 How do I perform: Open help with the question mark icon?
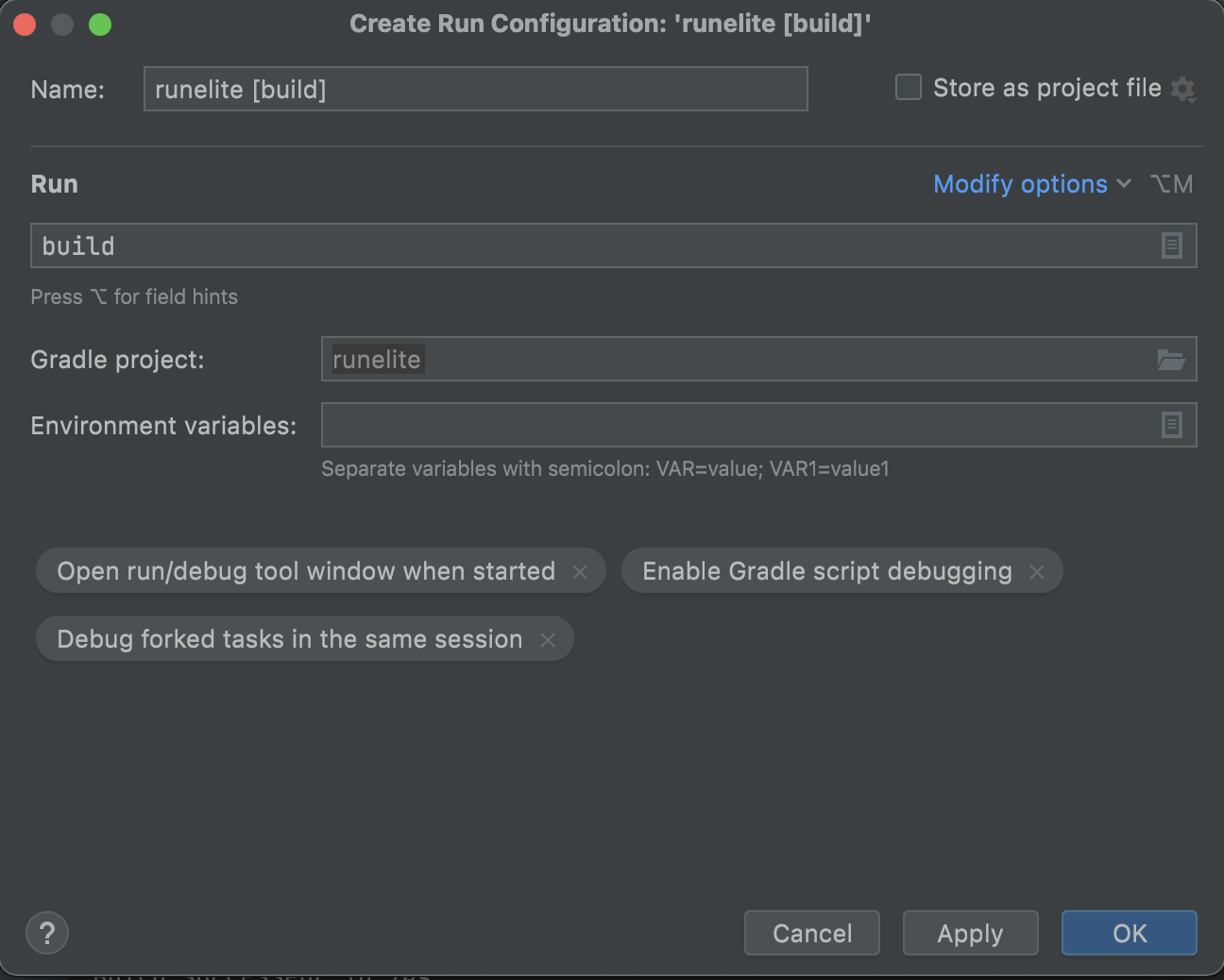(47, 934)
